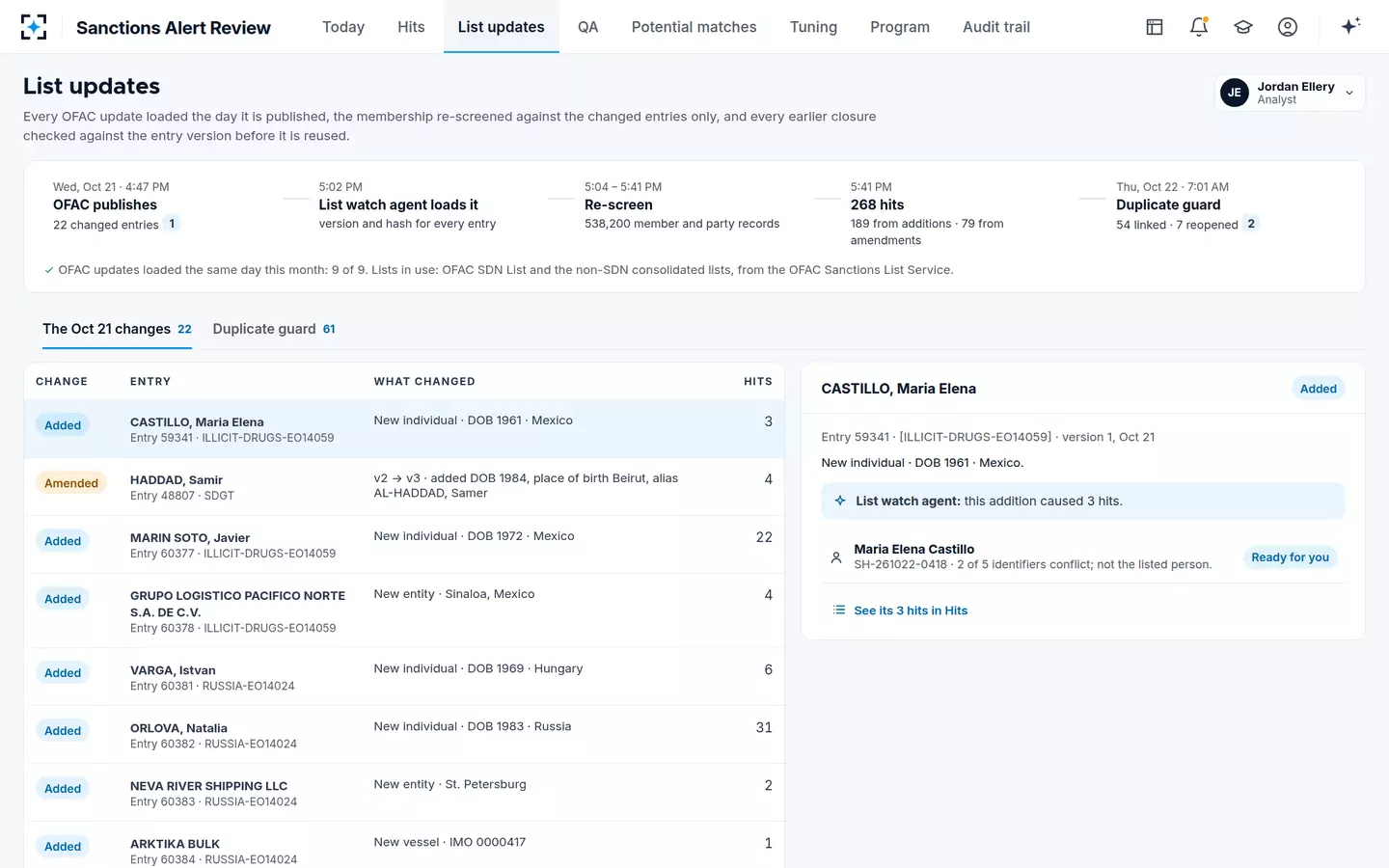This screenshot has width=1389, height=868.
Task: Switch to the Duplicate guard sub-tab
Action: 274,329
